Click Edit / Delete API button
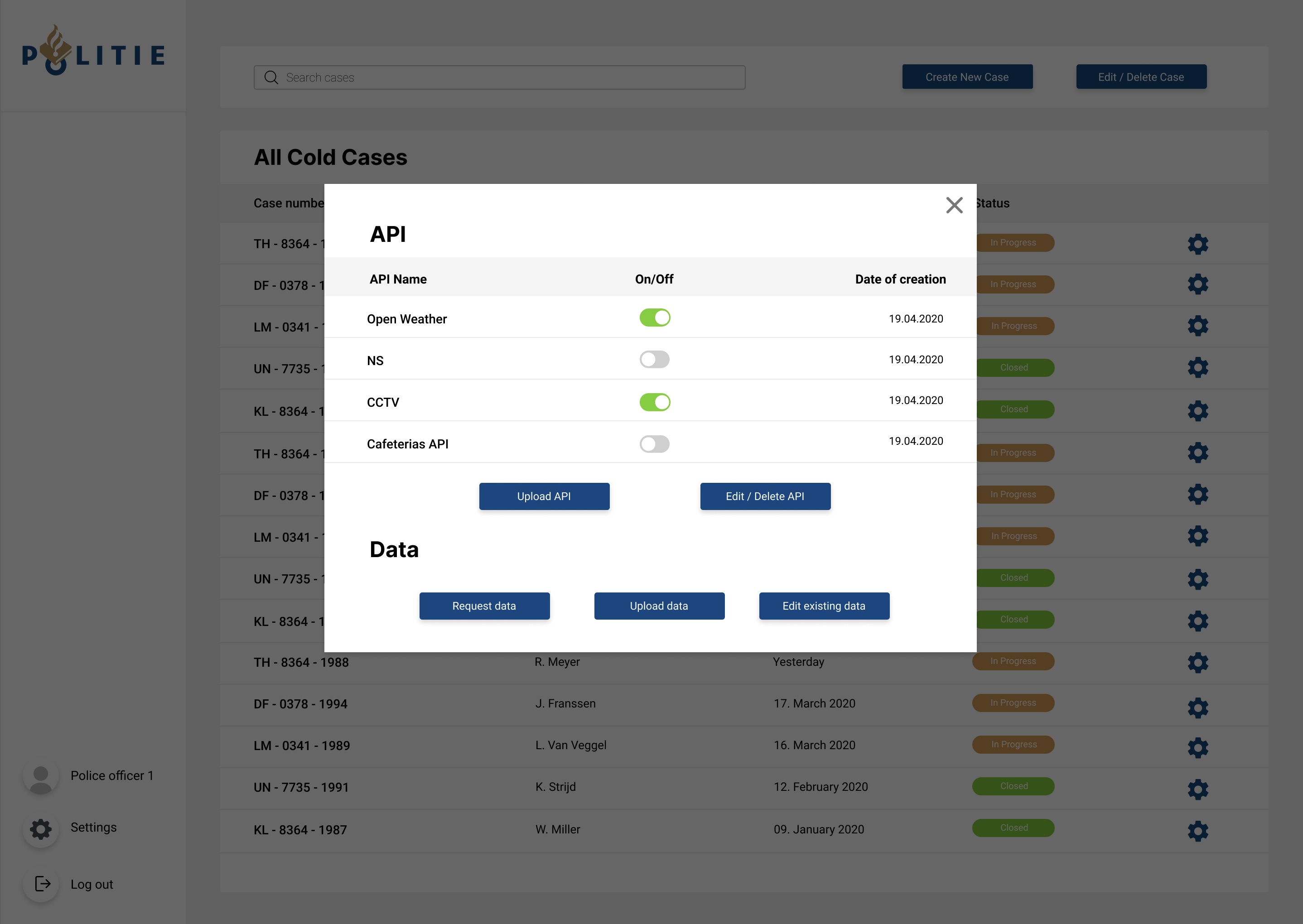The width and height of the screenshot is (1303, 924). 765,496
